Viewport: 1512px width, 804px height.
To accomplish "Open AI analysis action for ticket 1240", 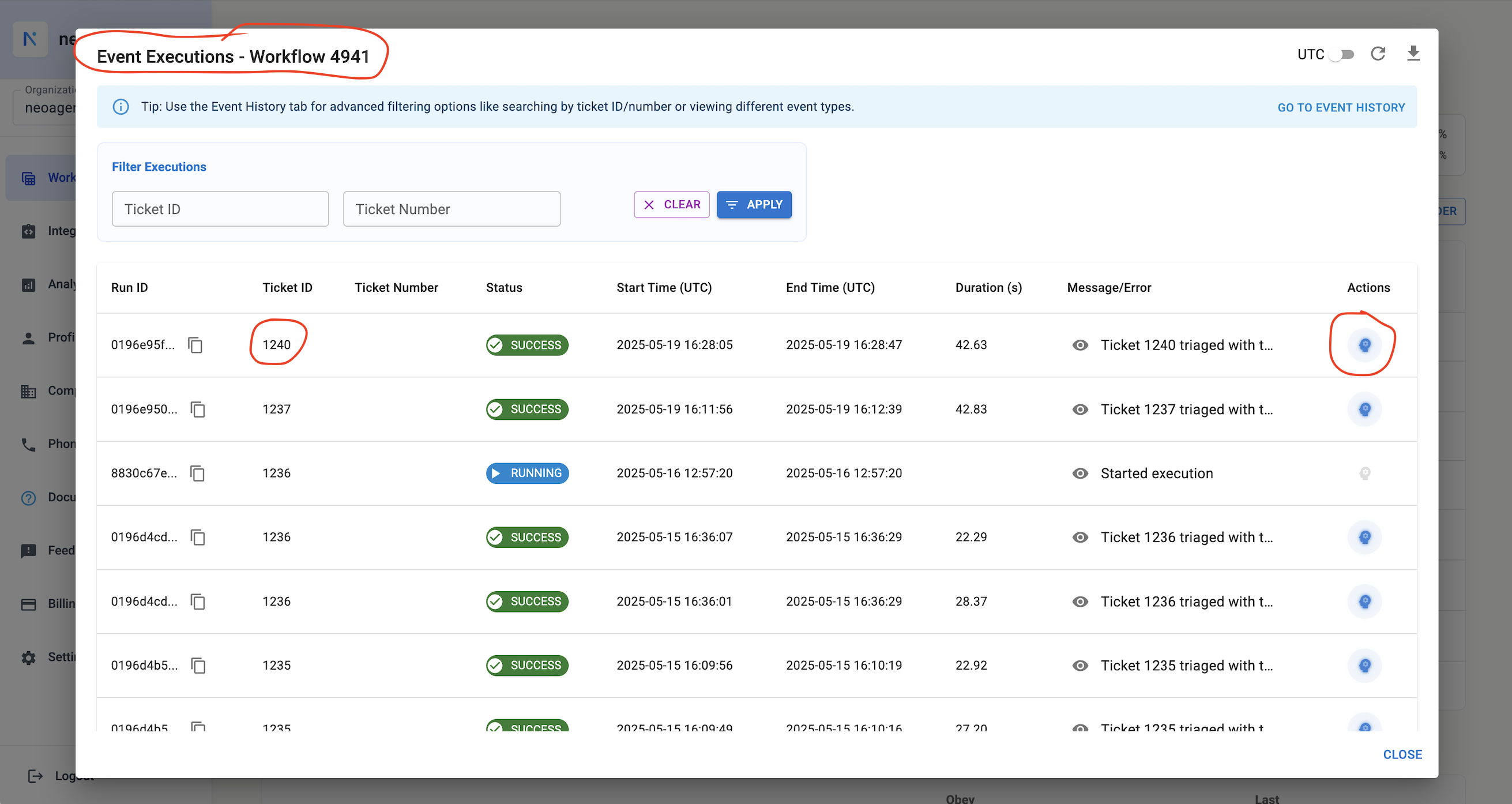I will 1364,345.
